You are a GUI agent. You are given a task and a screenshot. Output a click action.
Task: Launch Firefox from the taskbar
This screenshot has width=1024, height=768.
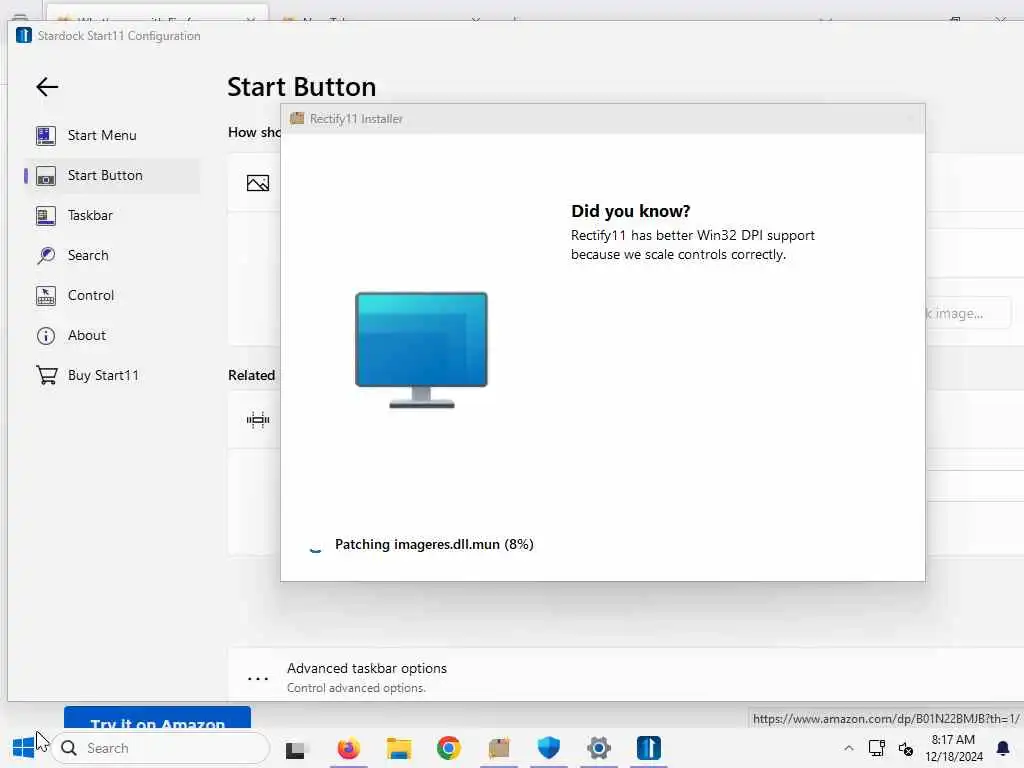click(349, 748)
